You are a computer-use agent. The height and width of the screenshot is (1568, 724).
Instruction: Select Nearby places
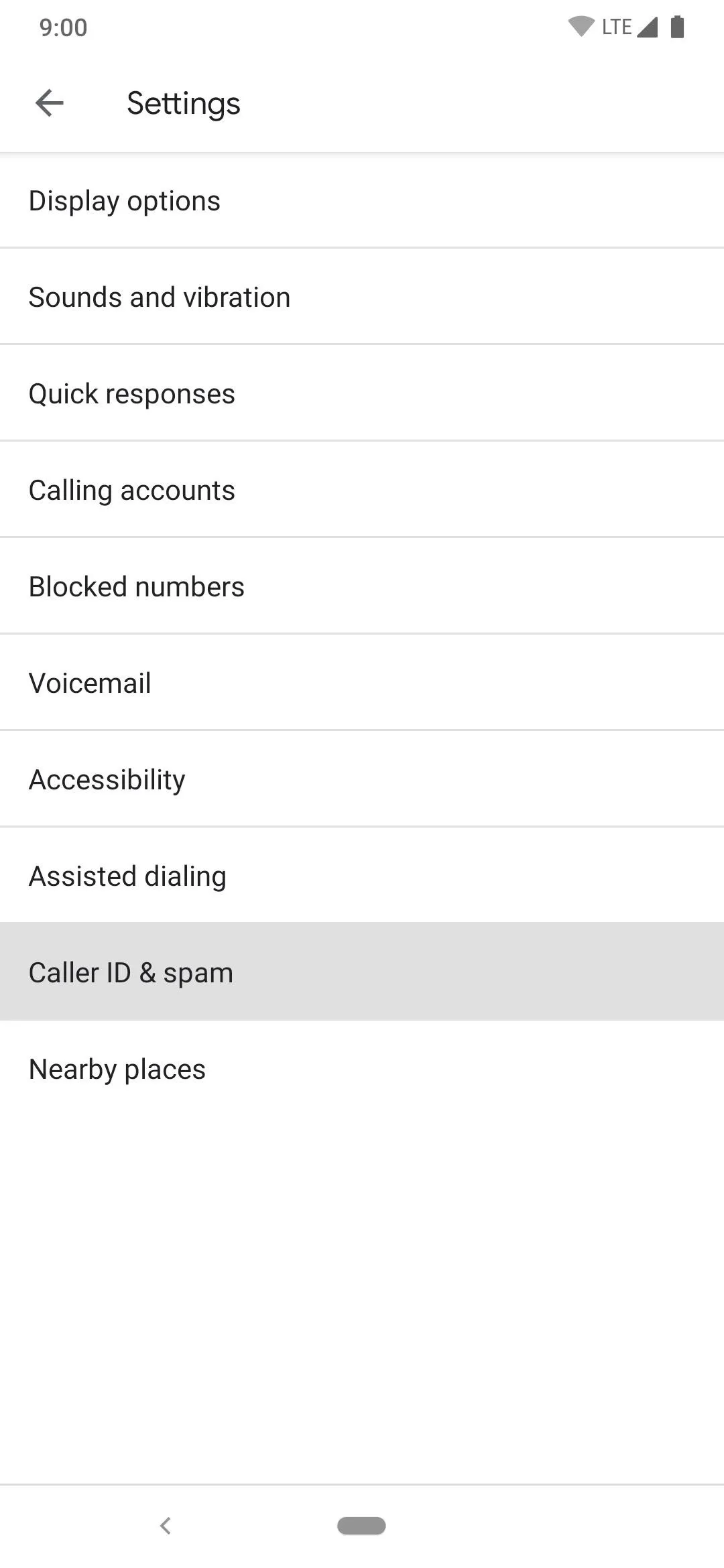pyautogui.click(x=362, y=1069)
